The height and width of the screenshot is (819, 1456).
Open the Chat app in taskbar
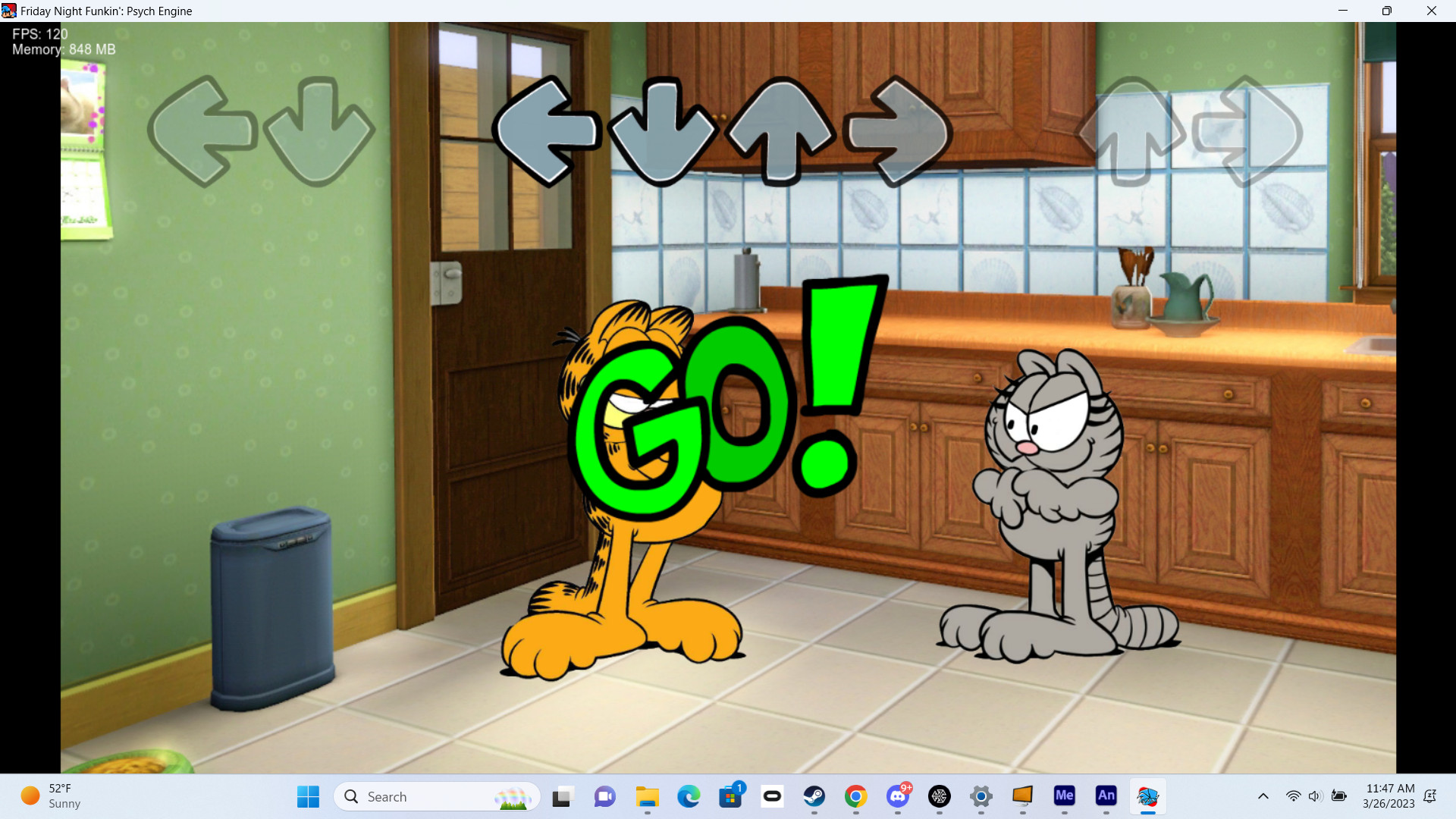604,796
